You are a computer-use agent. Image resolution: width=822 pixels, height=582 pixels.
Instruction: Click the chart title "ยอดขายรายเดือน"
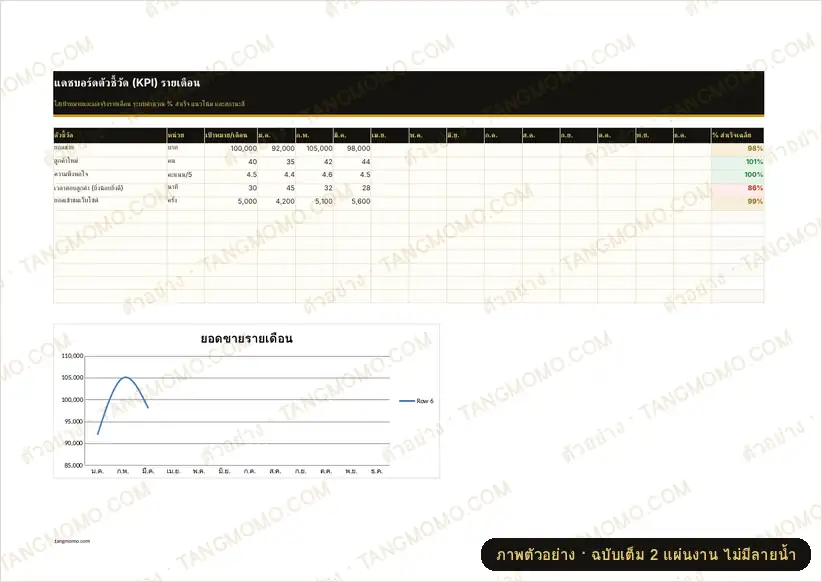click(x=246, y=339)
